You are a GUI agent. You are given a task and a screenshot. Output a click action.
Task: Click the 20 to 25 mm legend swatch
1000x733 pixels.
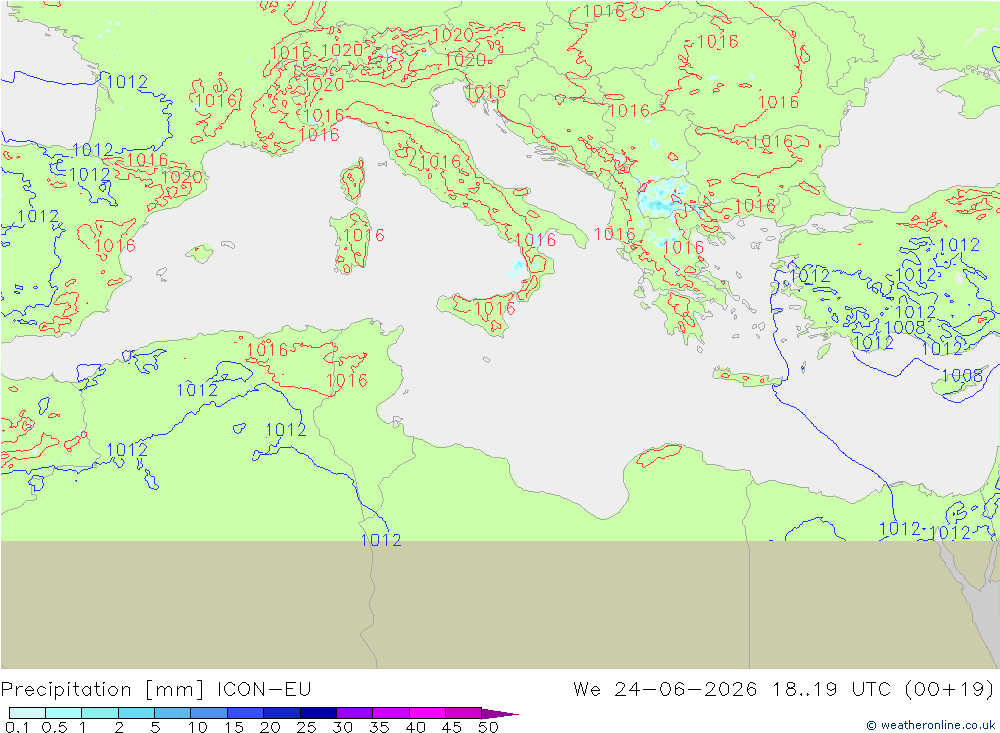[282, 713]
